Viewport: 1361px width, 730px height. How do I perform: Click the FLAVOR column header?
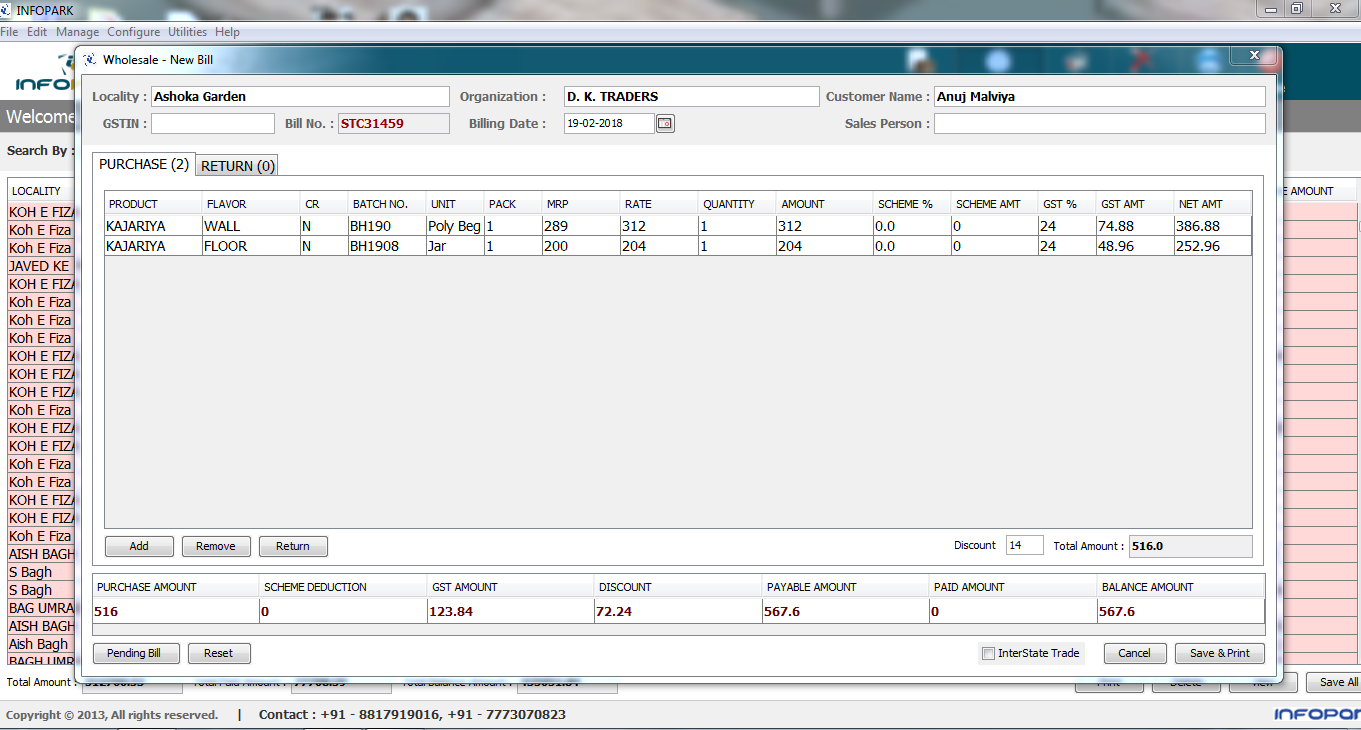tap(251, 204)
